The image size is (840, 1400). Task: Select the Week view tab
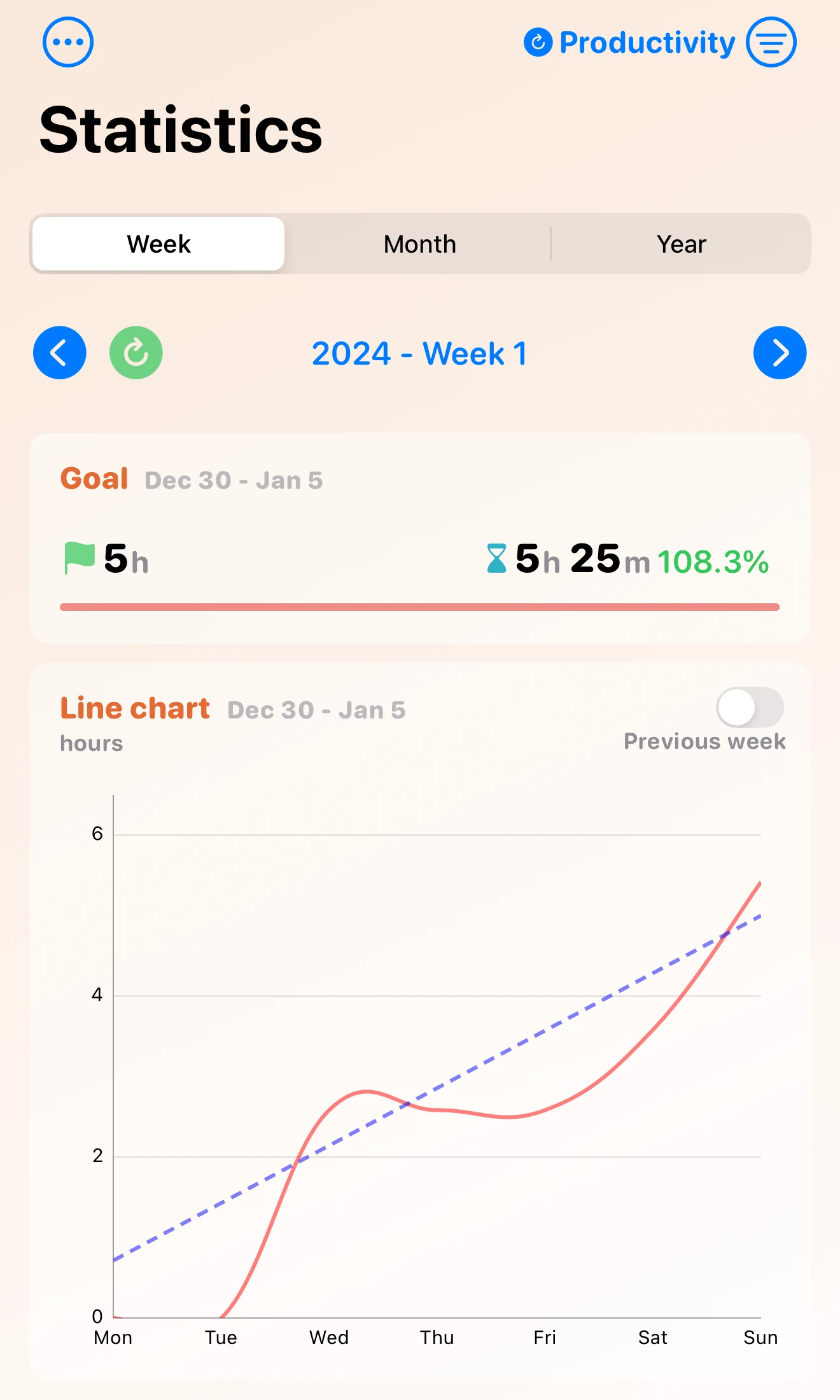[x=158, y=244]
